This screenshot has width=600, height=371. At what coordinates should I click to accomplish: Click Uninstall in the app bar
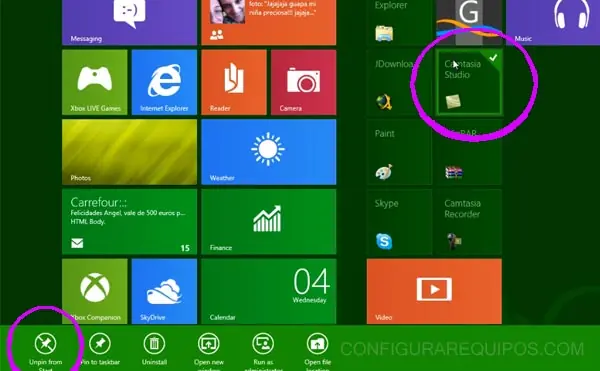154,349
